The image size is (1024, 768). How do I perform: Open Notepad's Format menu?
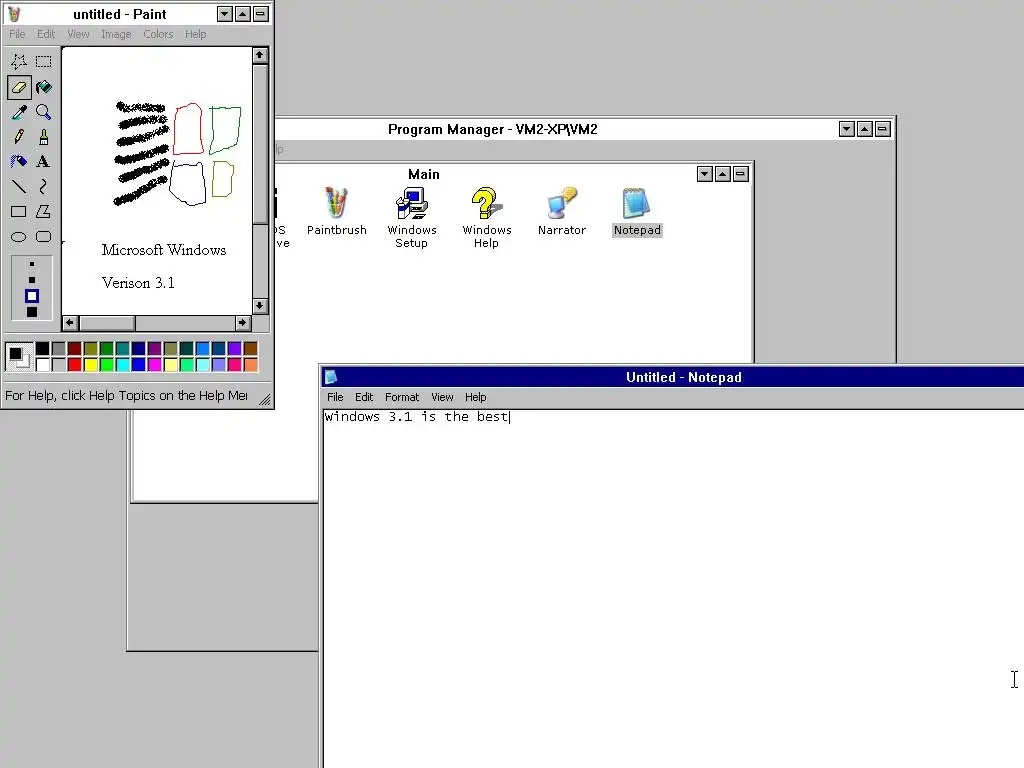pyautogui.click(x=402, y=397)
